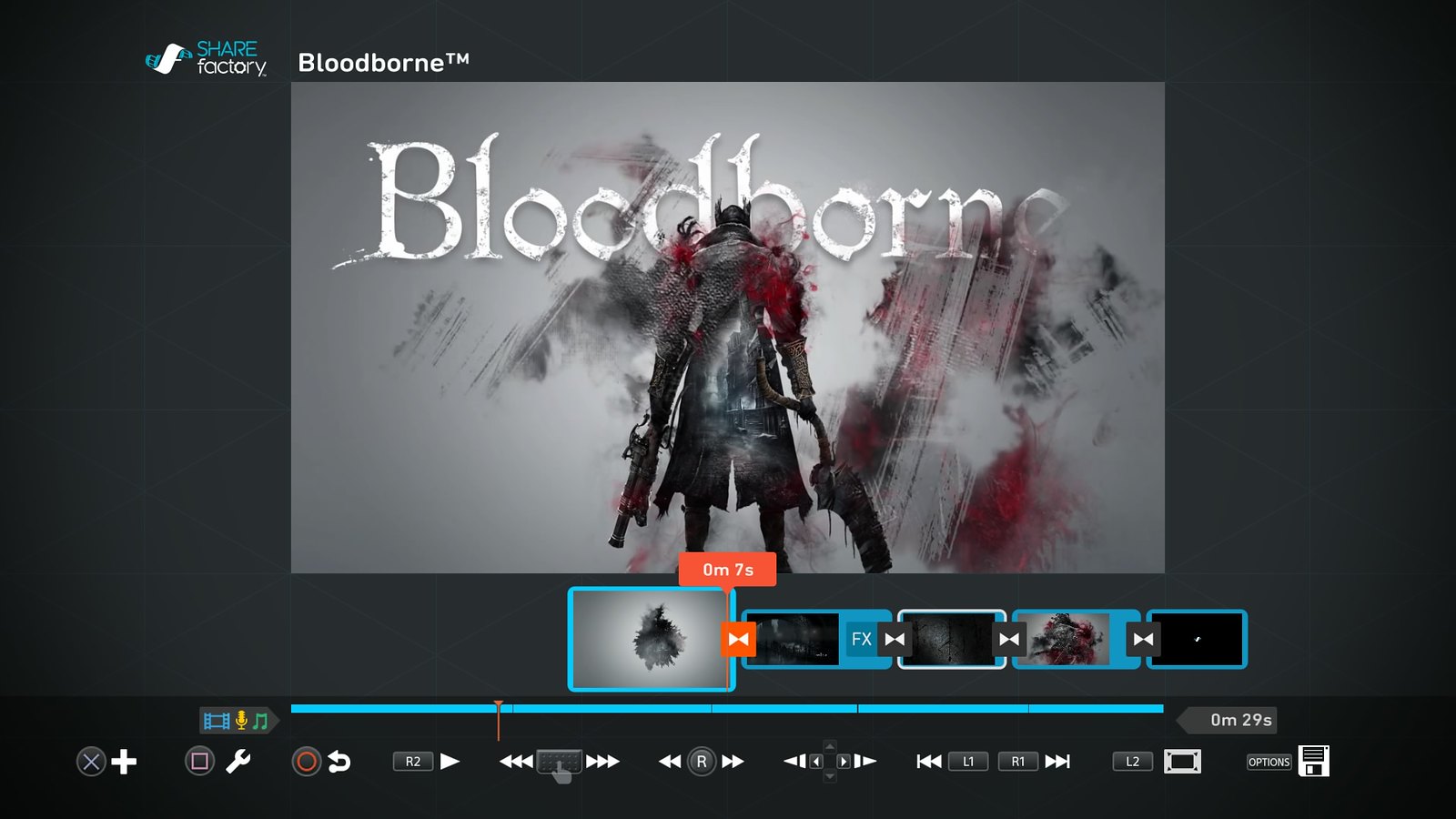Jump to previous clip icon

[929, 762]
